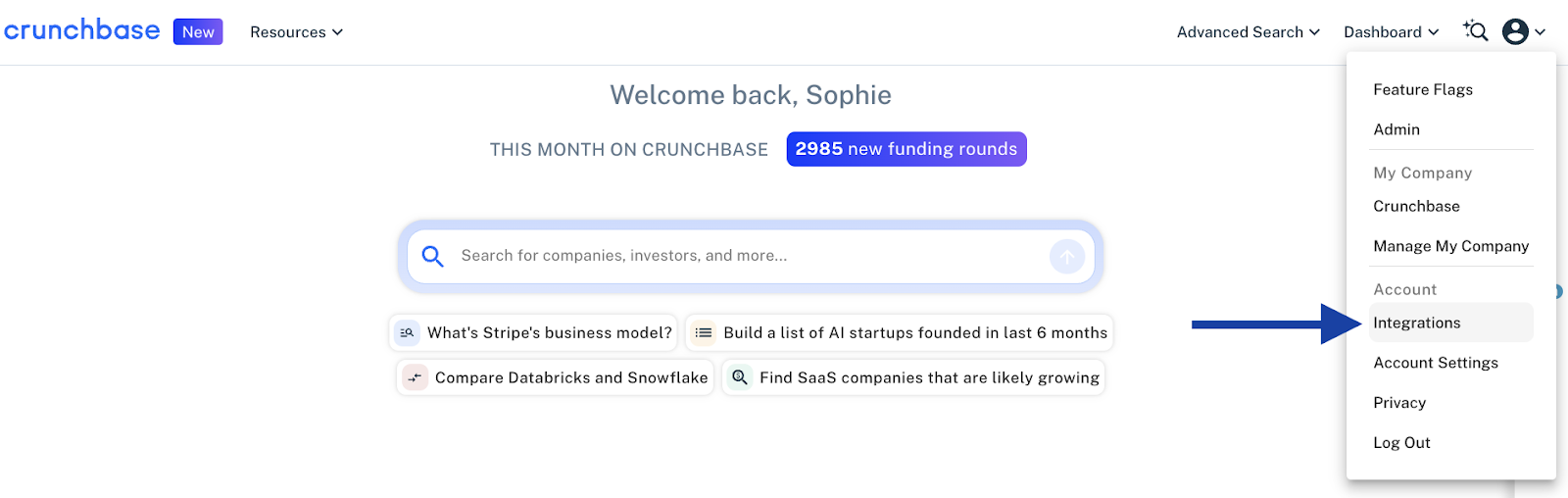Image resolution: width=1568 pixels, height=498 pixels.
Task: Open the AI search sparkle magnifier icon
Action: (x=1475, y=31)
